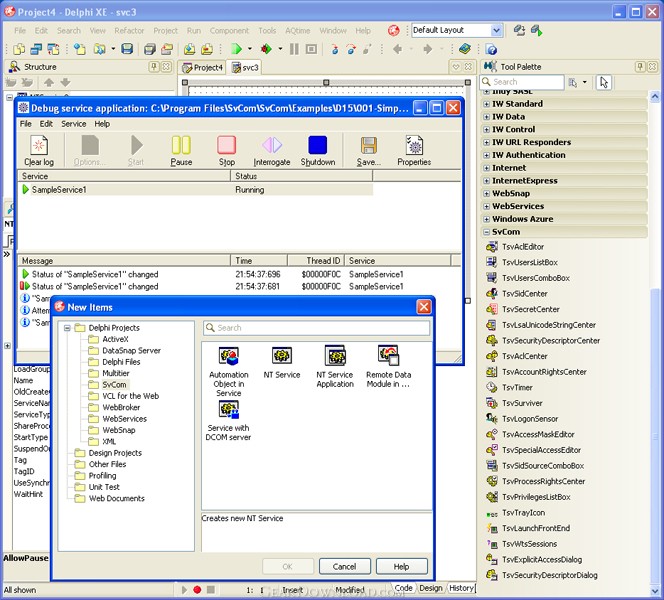Expand the Internet palette category
This screenshot has width=664, height=600.
click(x=486, y=168)
